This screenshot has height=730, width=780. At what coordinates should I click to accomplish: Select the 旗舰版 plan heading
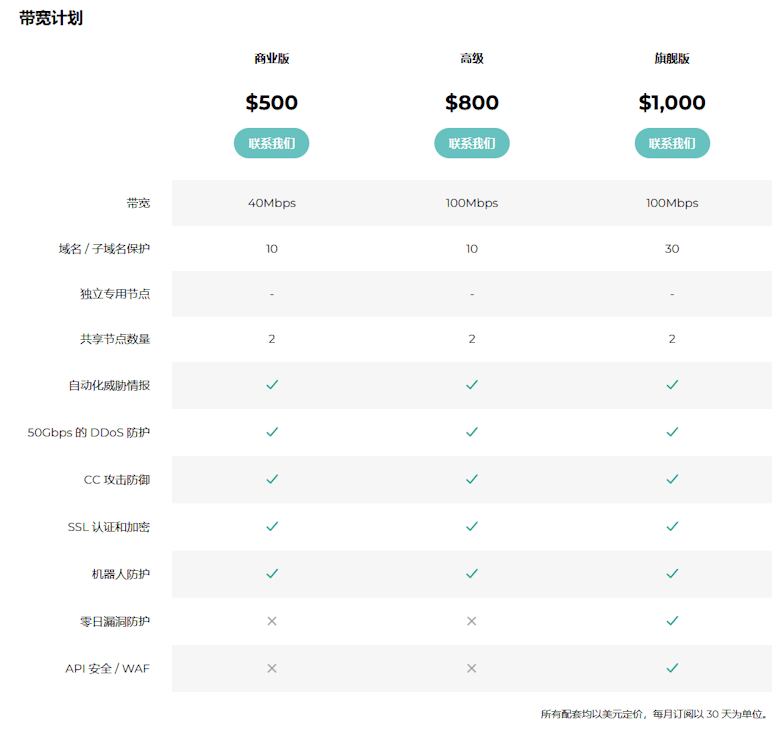[x=672, y=59]
